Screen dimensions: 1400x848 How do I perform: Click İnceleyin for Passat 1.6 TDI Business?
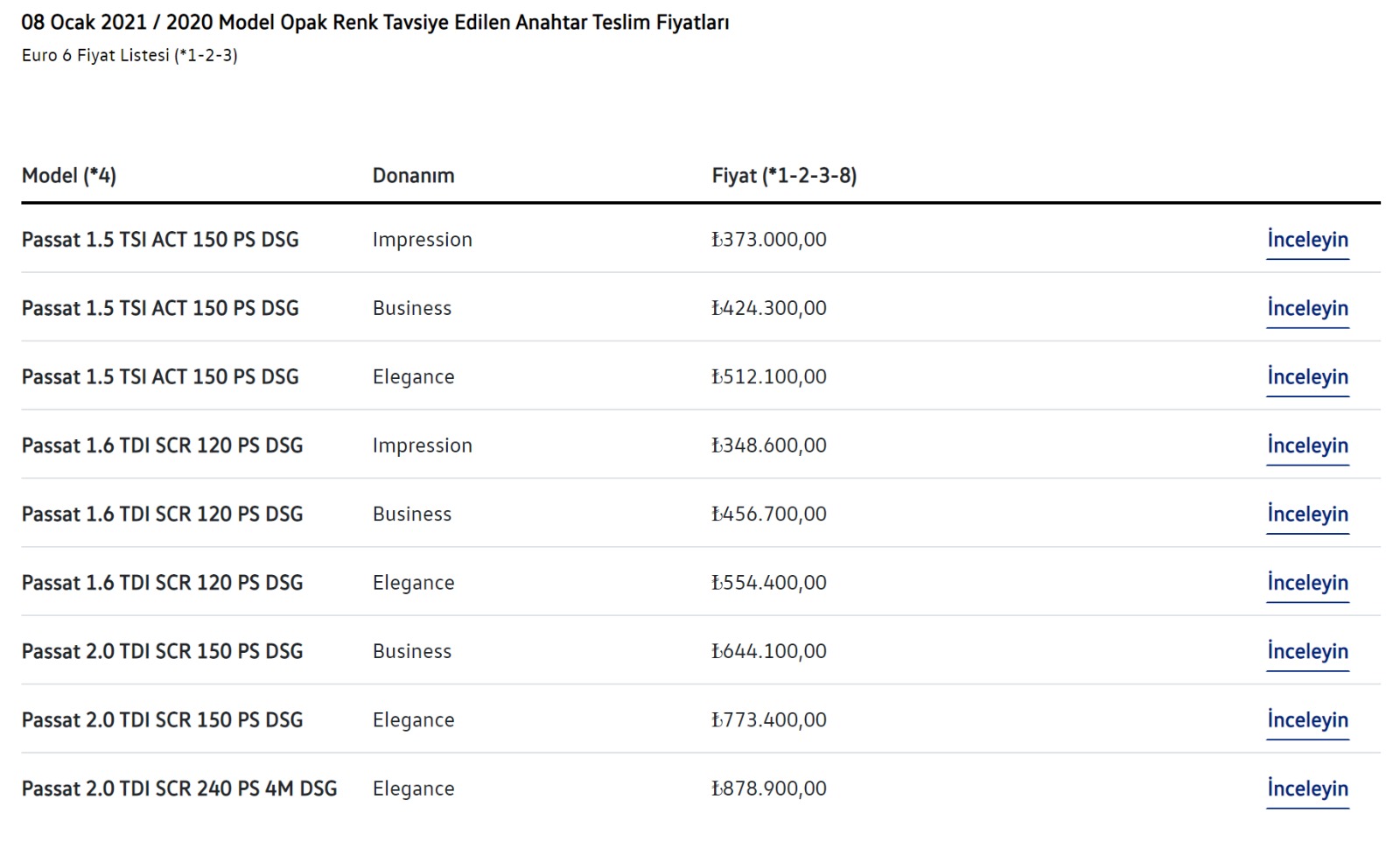pos(1307,515)
